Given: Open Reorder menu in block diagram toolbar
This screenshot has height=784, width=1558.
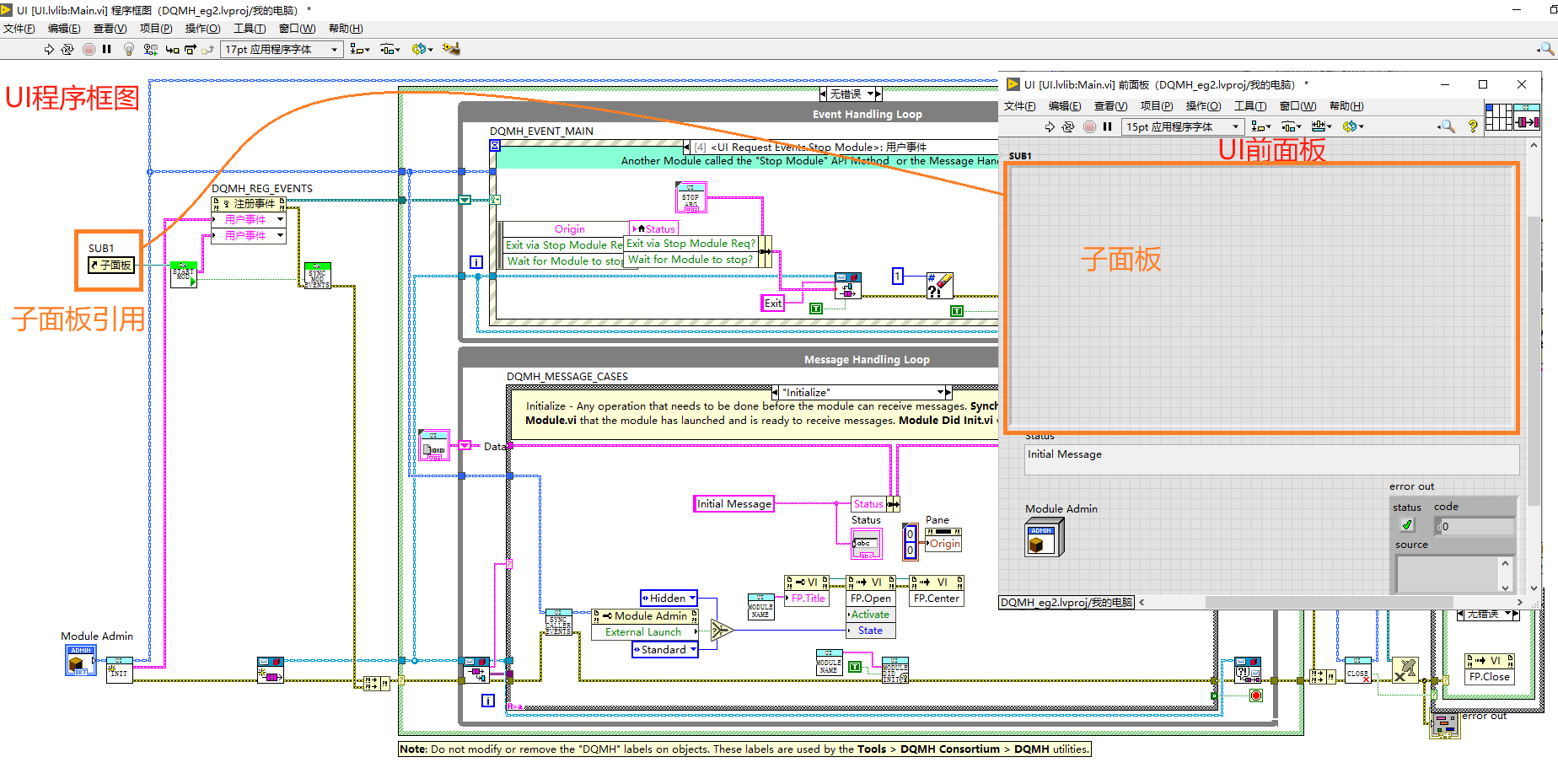Looking at the screenshot, I should point(422,50).
